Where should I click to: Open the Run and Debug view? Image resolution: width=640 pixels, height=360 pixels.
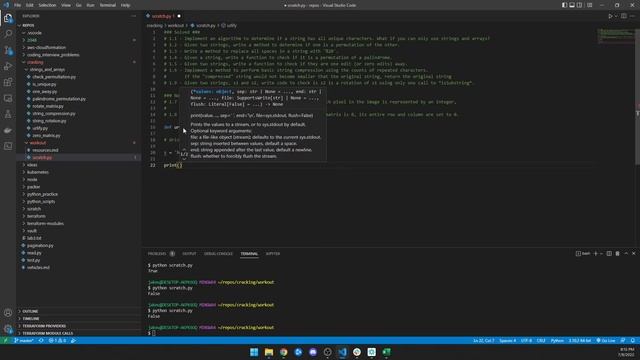point(8,66)
